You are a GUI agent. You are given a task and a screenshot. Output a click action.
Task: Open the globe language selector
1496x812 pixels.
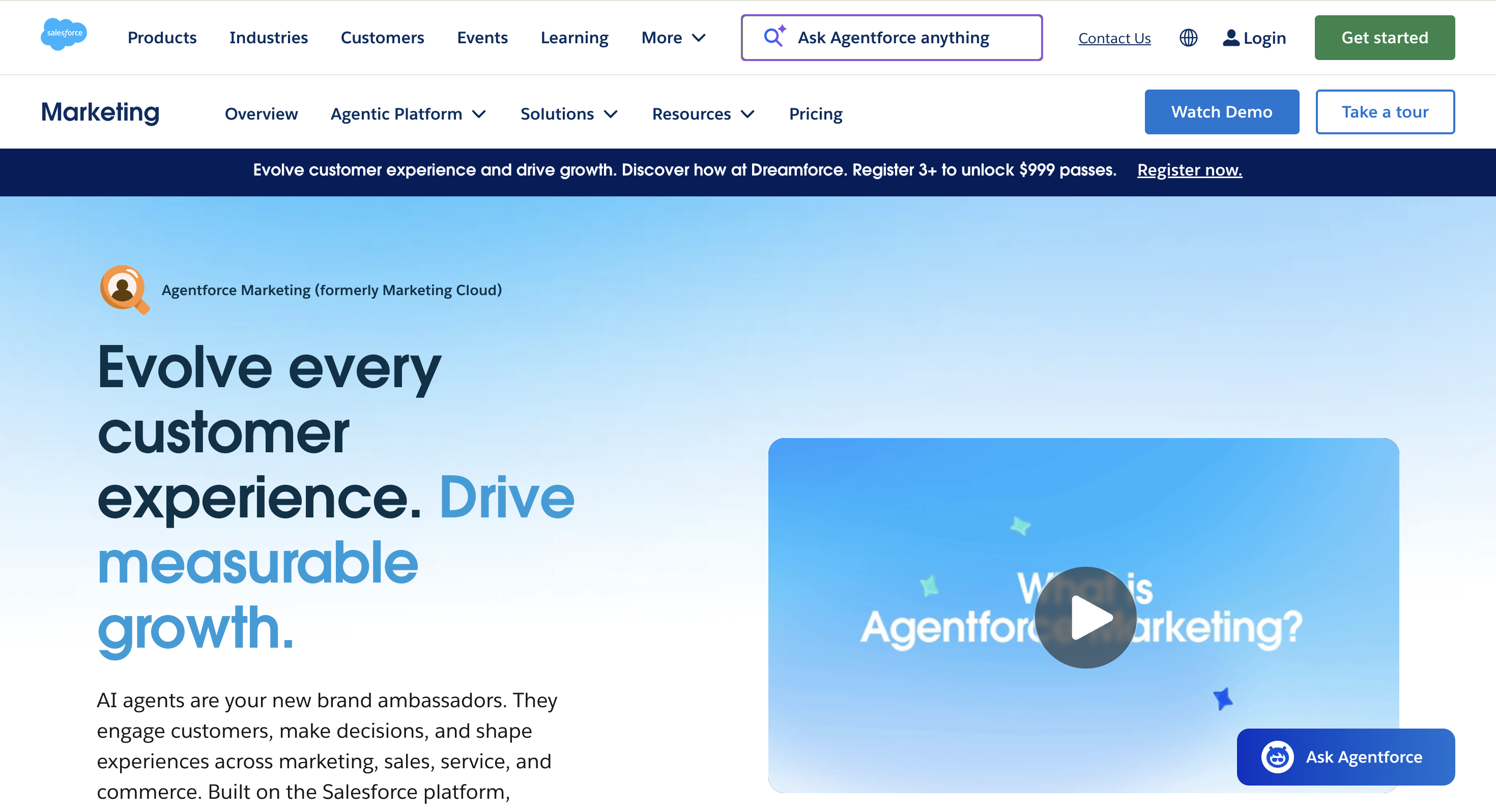coord(1188,38)
